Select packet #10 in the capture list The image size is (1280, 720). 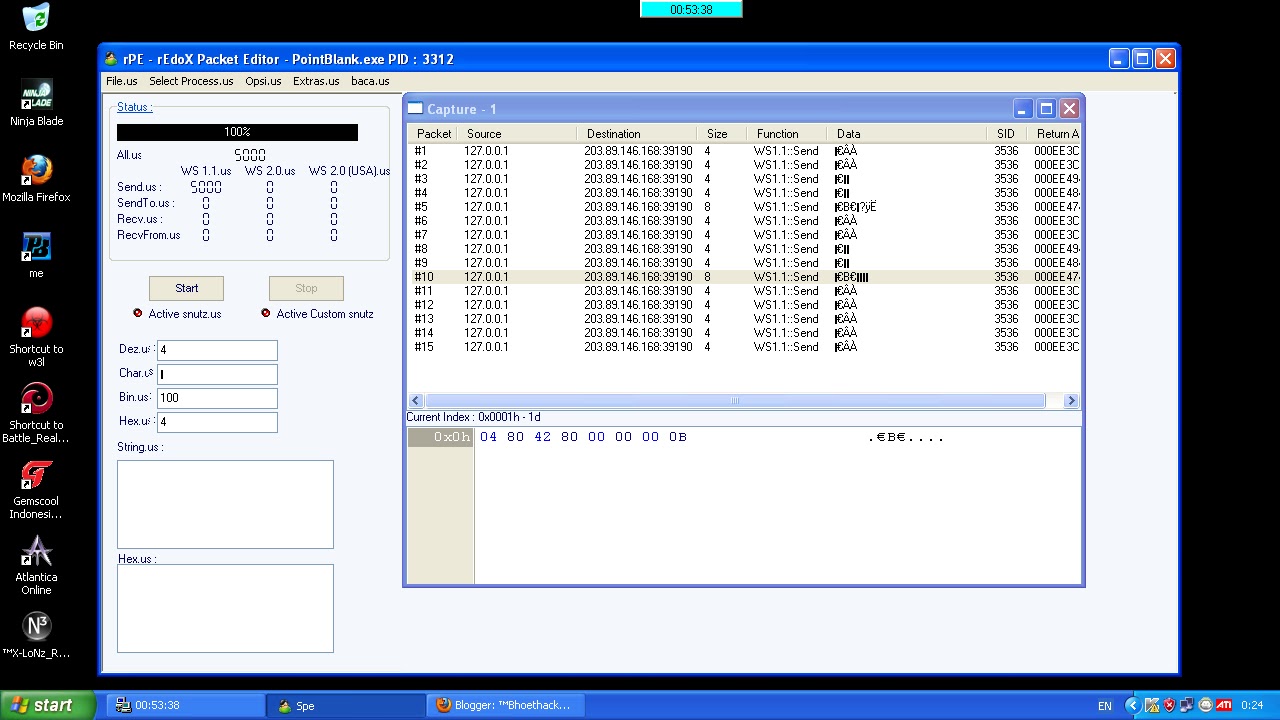[600, 277]
